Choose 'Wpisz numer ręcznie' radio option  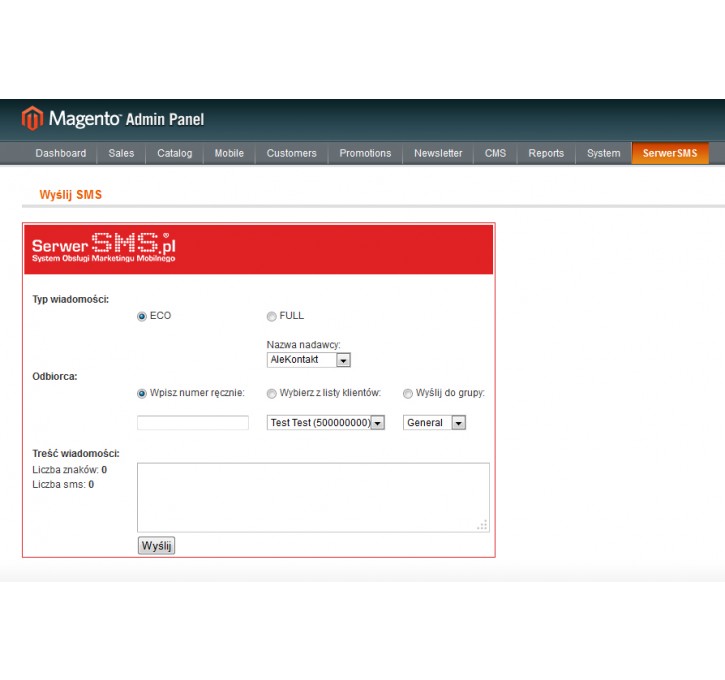(142, 394)
